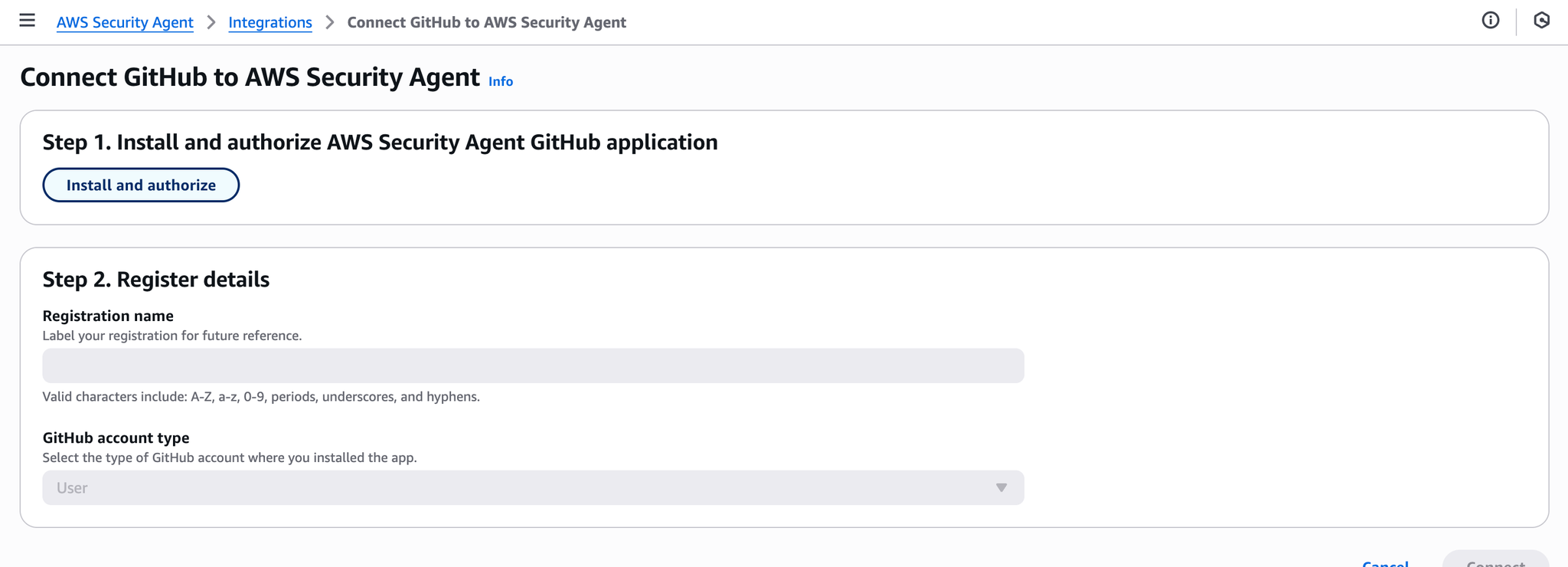This screenshot has width=1568, height=567.
Task: Open the hamburger side navigation menu
Action: pos(27,21)
